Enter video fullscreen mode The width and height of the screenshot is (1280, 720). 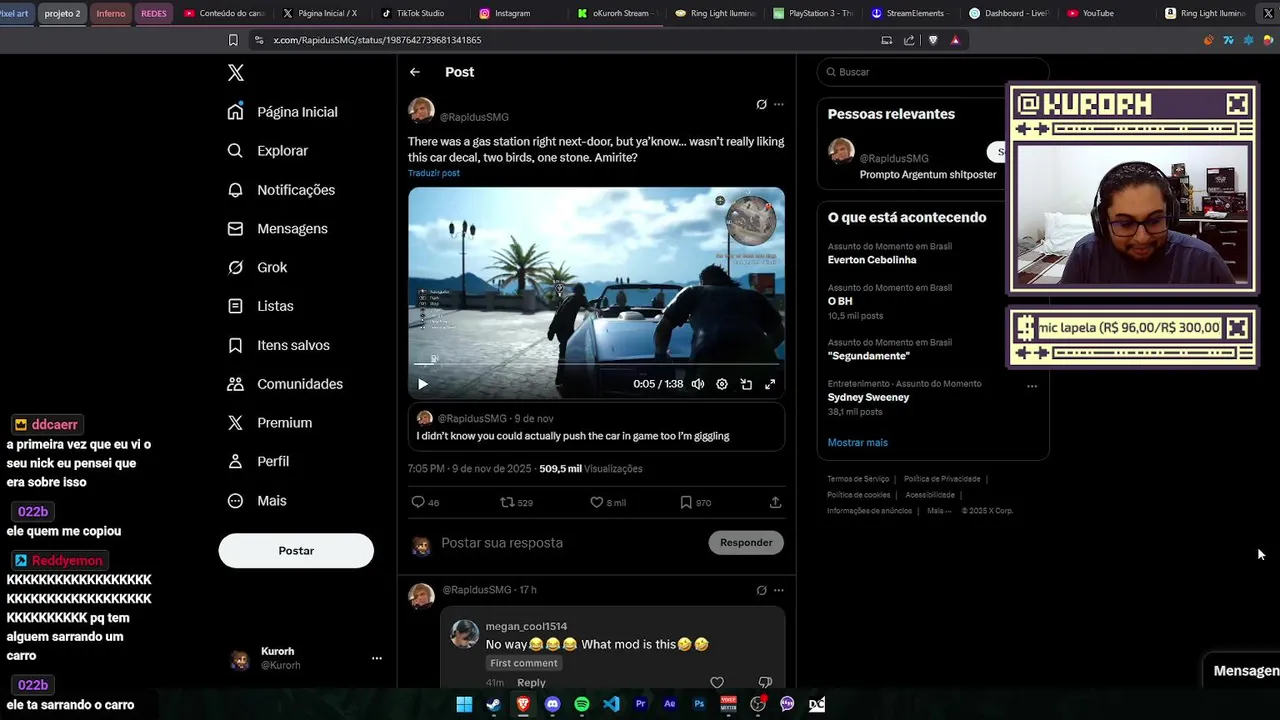pos(770,384)
